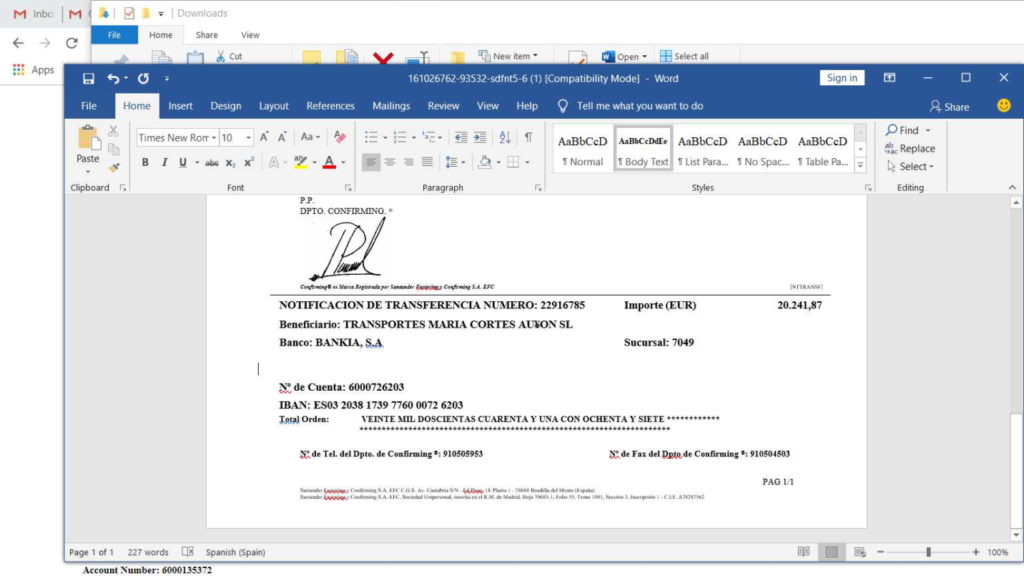Copy selection in Clipboard group
The height and width of the screenshot is (576, 1024).
[x=114, y=150]
